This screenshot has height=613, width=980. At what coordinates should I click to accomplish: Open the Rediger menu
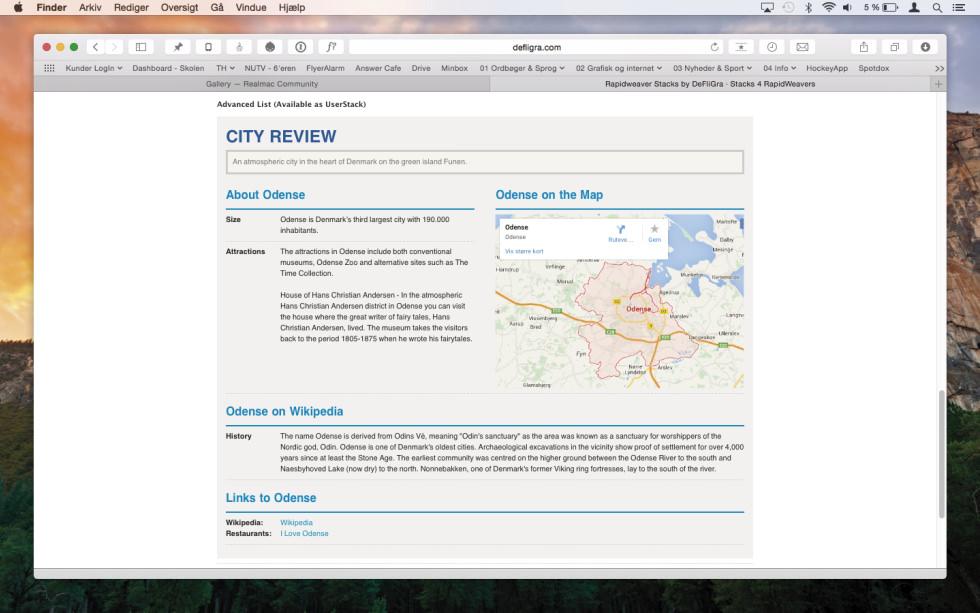[x=131, y=7]
